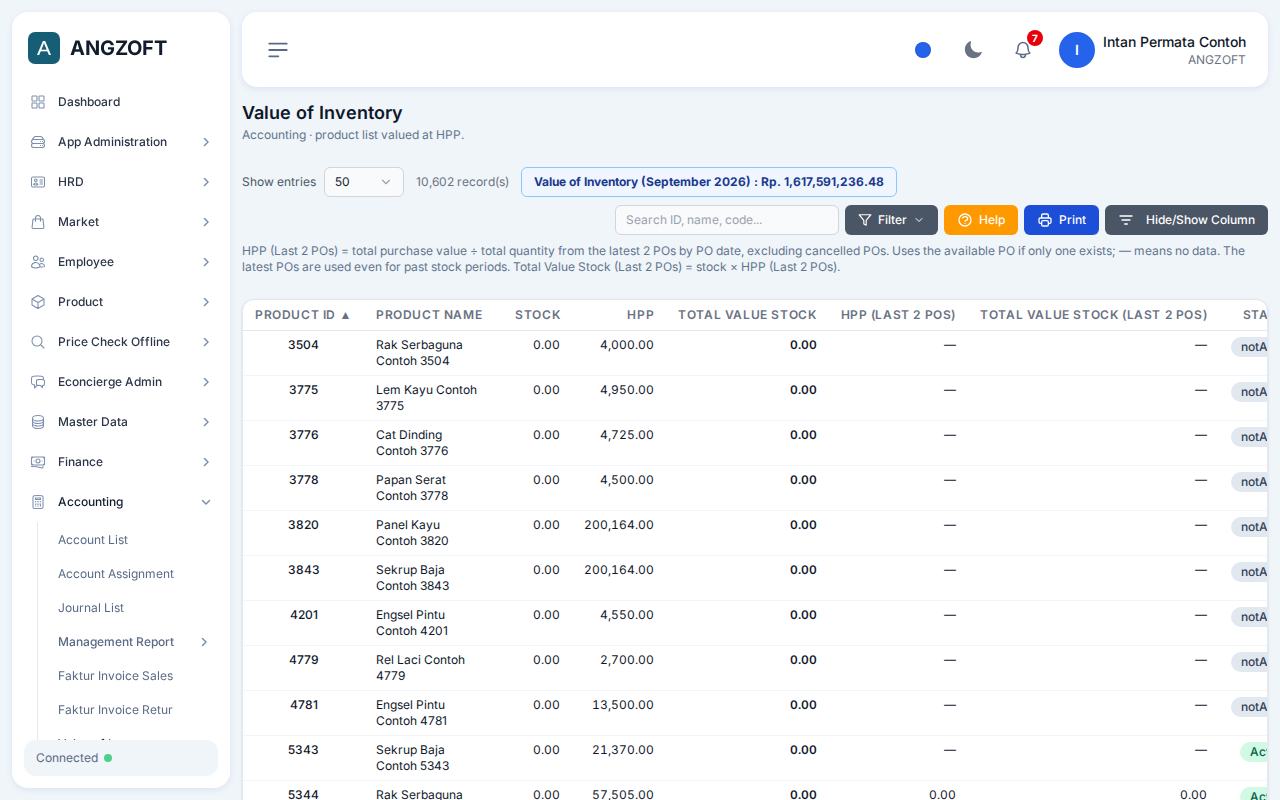Open Dashboard from the sidebar
The width and height of the screenshot is (1280, 800).
(x=121, y=102)
